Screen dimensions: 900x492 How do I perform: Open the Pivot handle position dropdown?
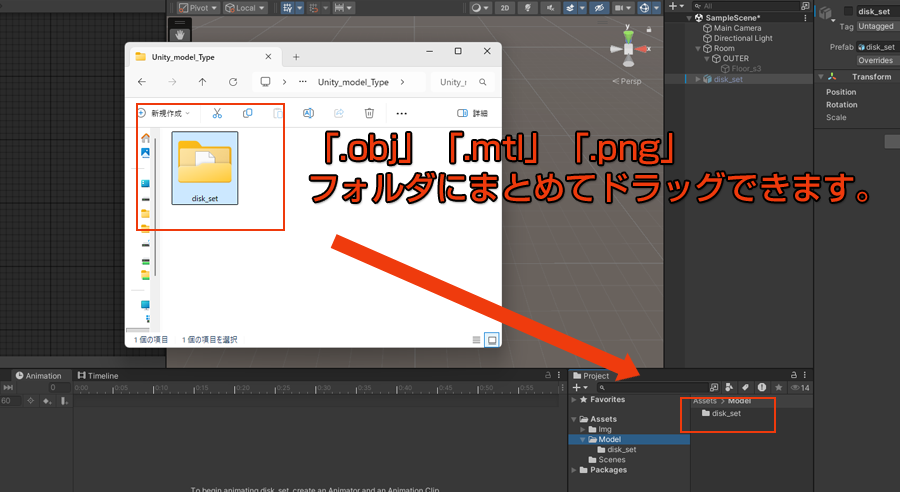click(x=197, y=8)
